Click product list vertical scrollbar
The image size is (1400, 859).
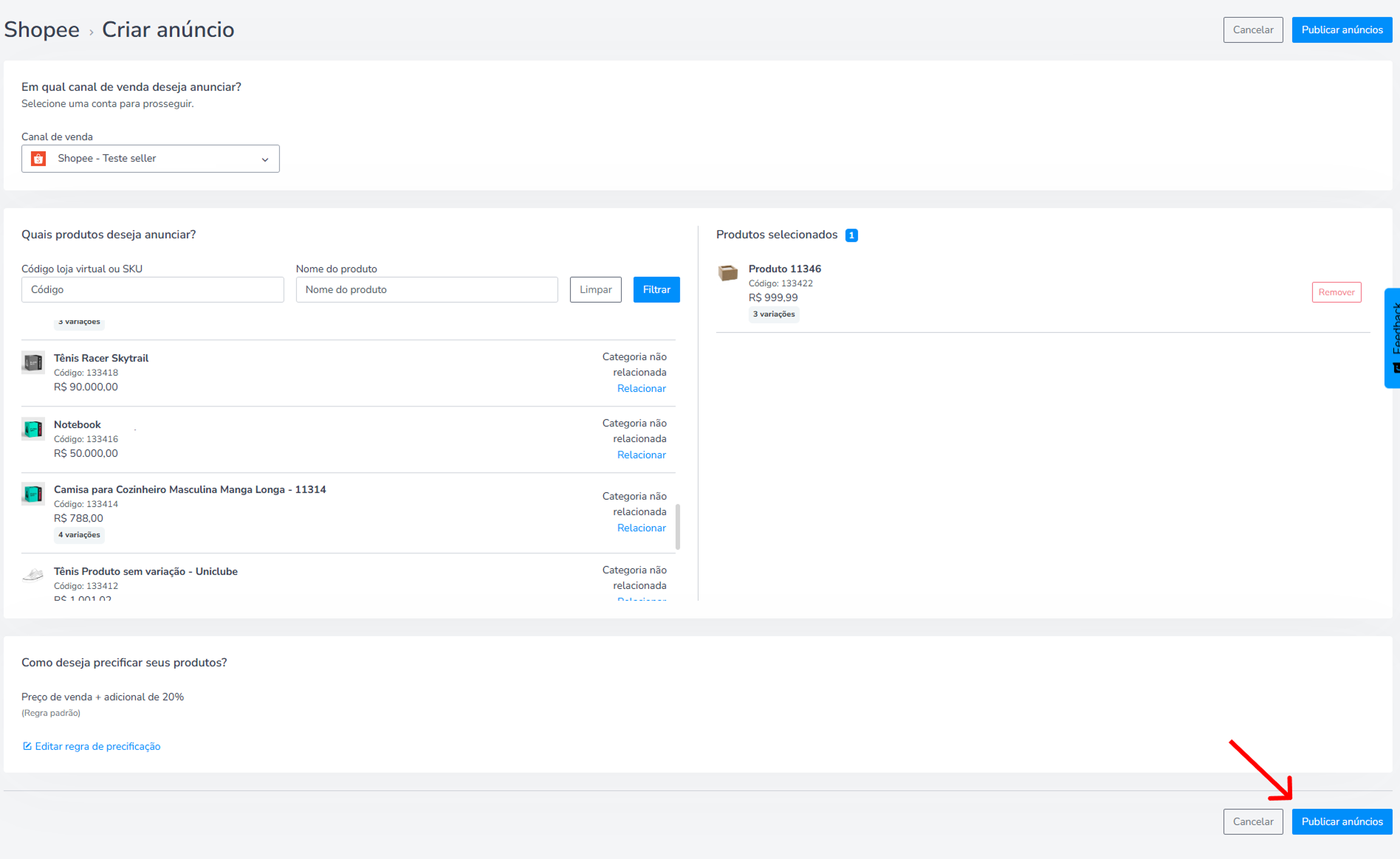(678, 527)
